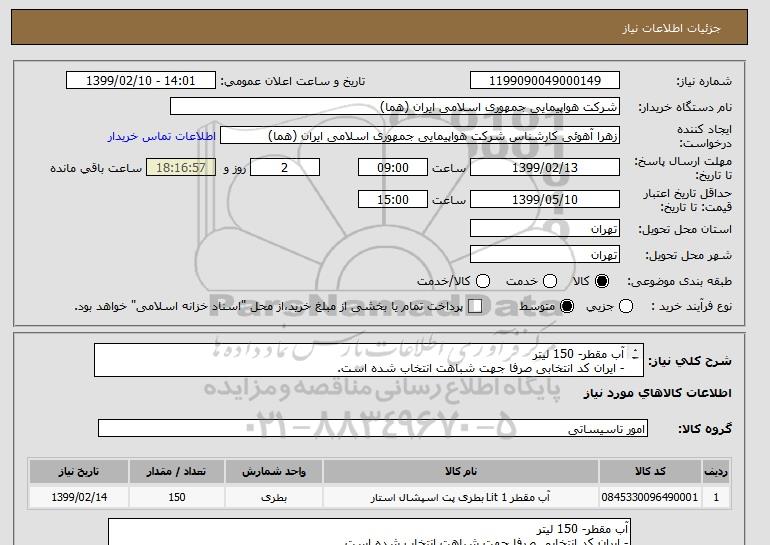Click the unit cell بطری
Image resolution: width=770 pixels, height=545 pixels.
coord(274,497)
